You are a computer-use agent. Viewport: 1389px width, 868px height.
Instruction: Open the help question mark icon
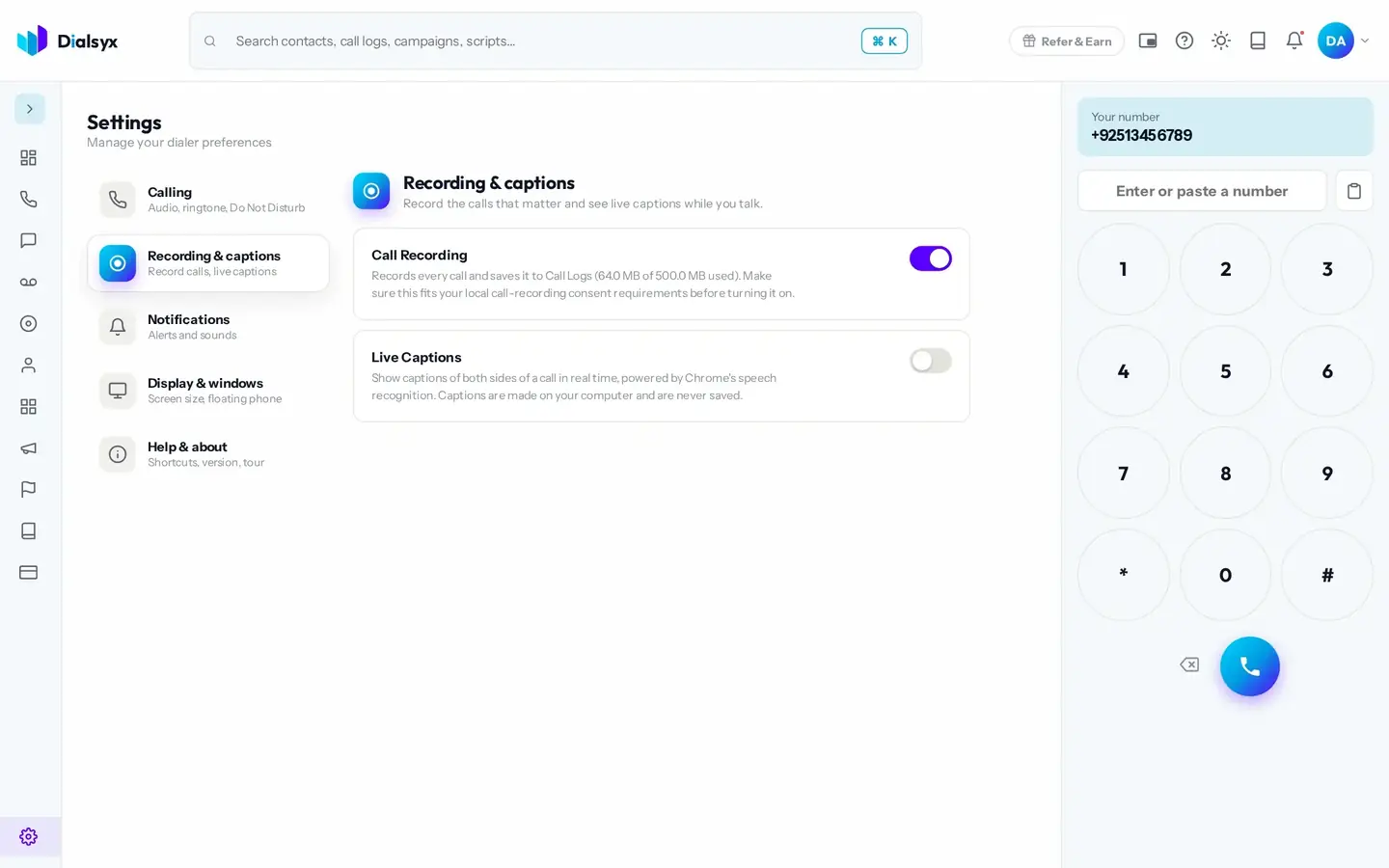(x=1185, y=41)
